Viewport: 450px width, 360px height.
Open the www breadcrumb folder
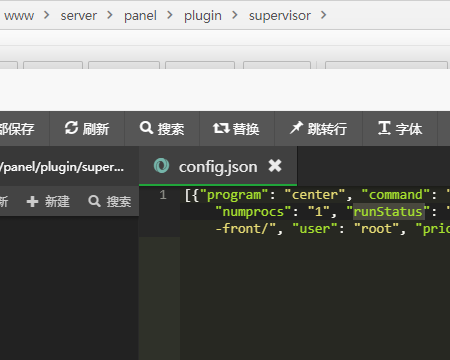(19, 16)
